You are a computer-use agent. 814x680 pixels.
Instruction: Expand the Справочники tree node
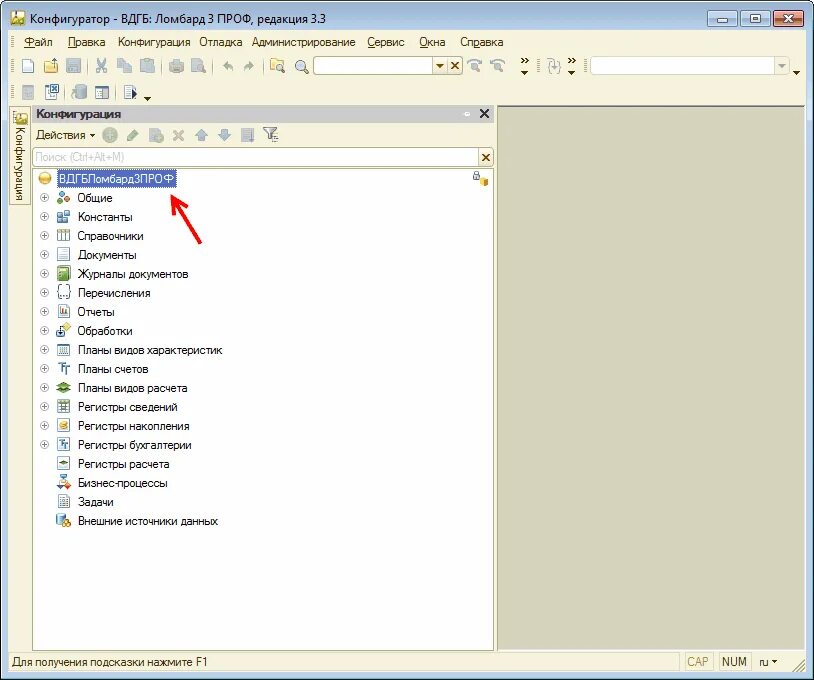point(45,236)
